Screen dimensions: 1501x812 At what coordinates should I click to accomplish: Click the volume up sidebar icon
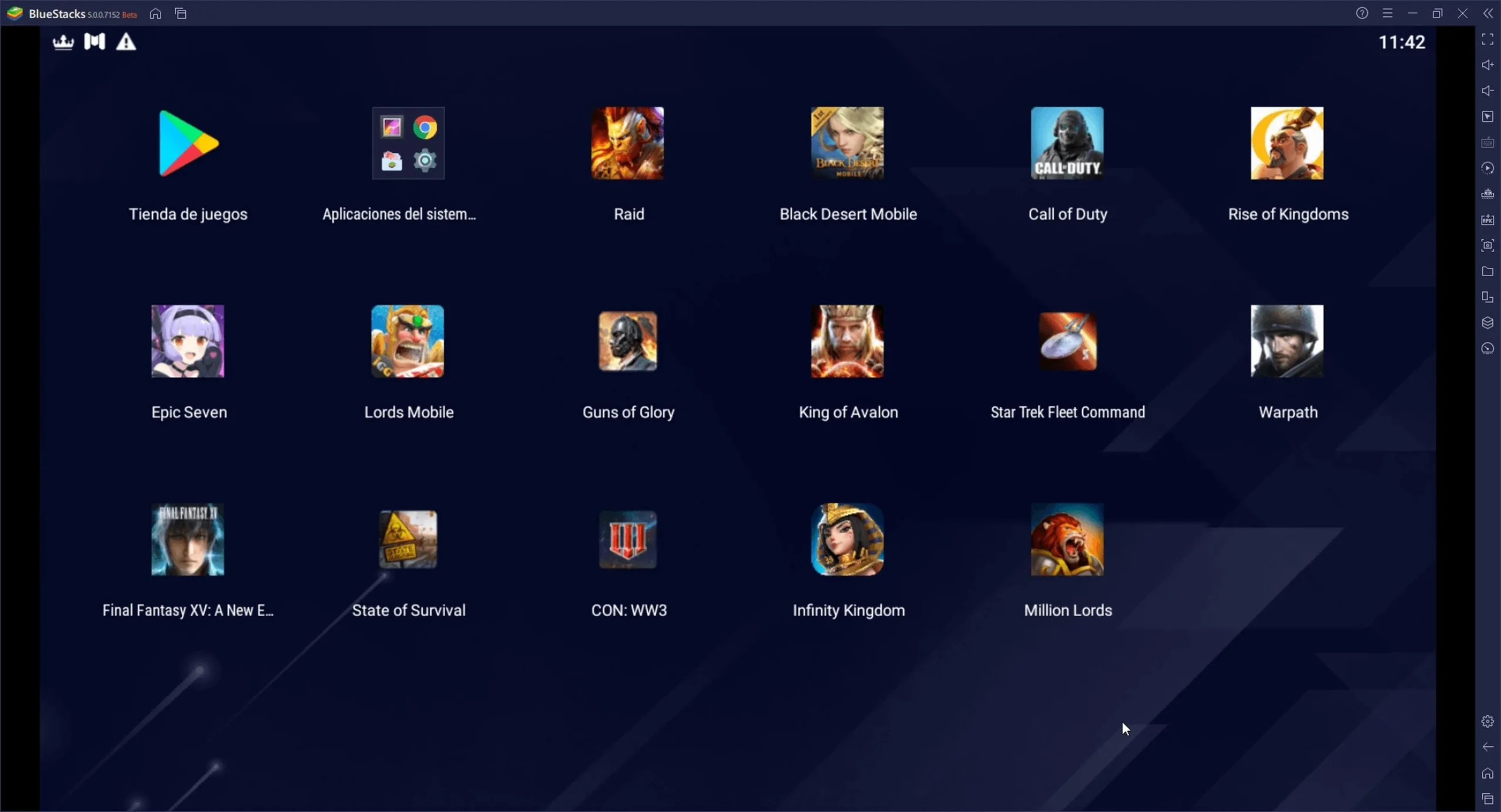[x=1488, y=65]
